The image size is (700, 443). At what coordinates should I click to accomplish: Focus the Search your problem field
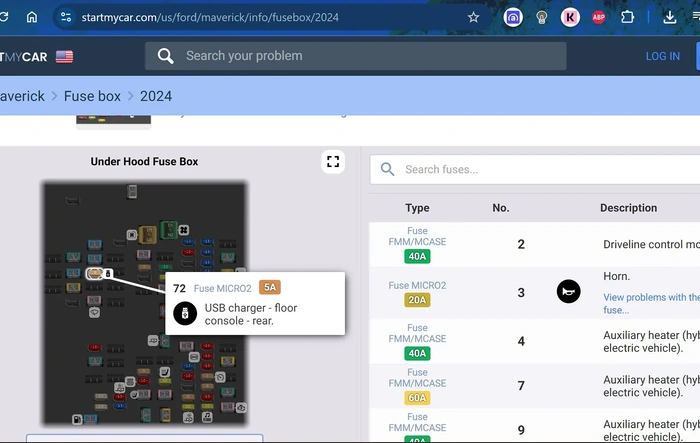click(355, 56)
